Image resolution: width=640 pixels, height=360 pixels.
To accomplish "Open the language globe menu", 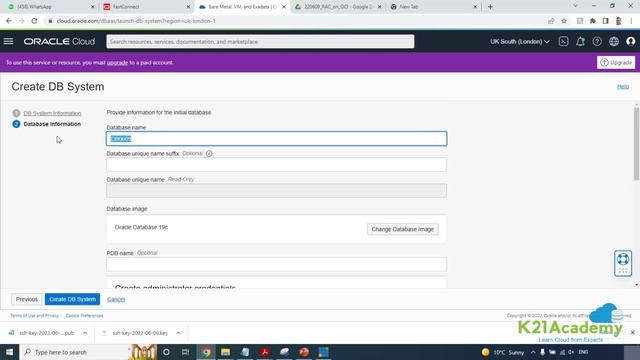I will (x=614, y=41).
